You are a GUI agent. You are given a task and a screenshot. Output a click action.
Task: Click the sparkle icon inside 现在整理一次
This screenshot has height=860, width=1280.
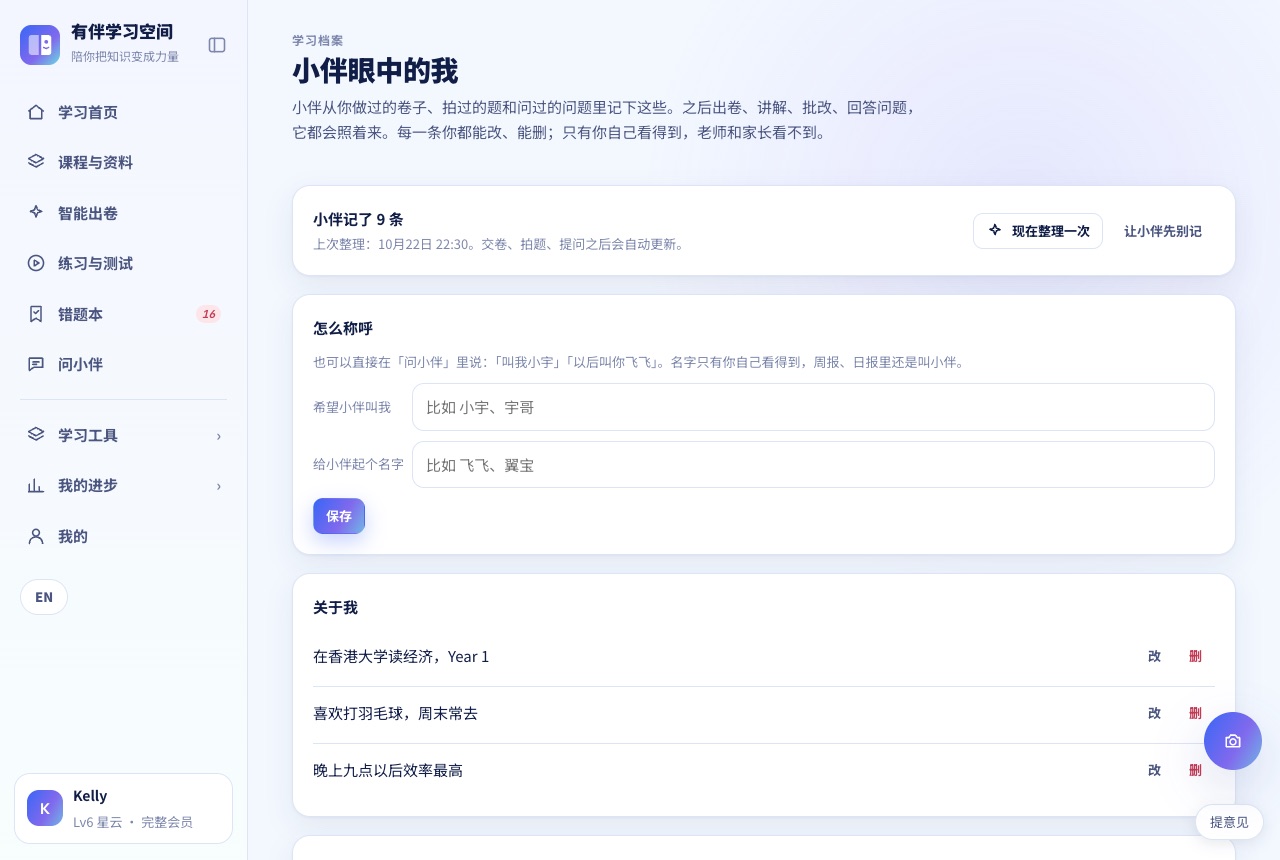coord(995,230)
